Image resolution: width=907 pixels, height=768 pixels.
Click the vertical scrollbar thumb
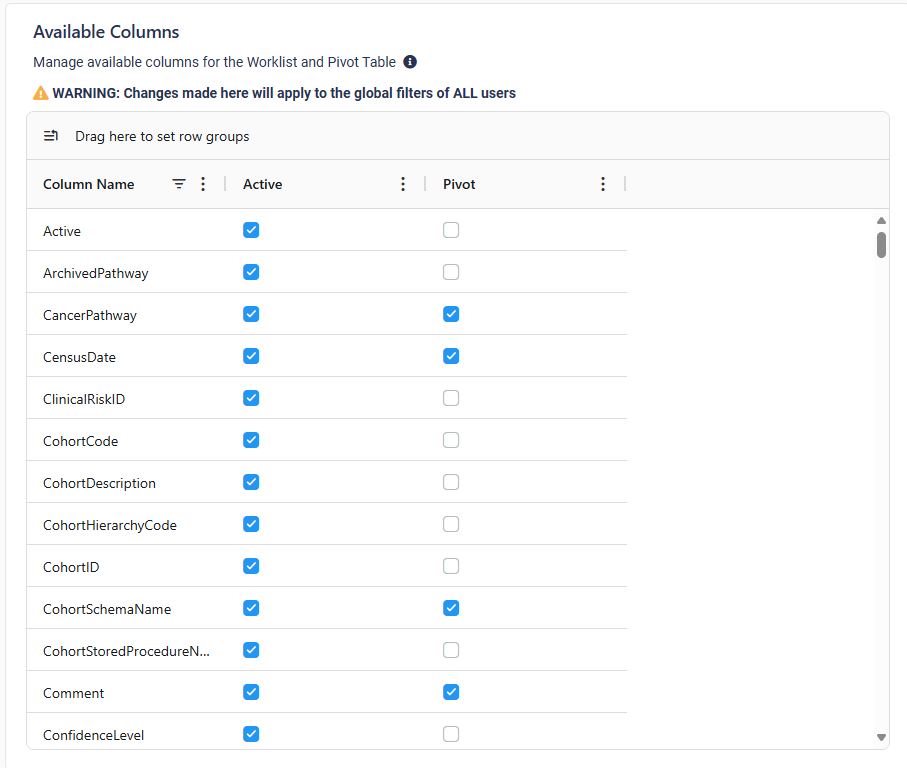(881, 245)
